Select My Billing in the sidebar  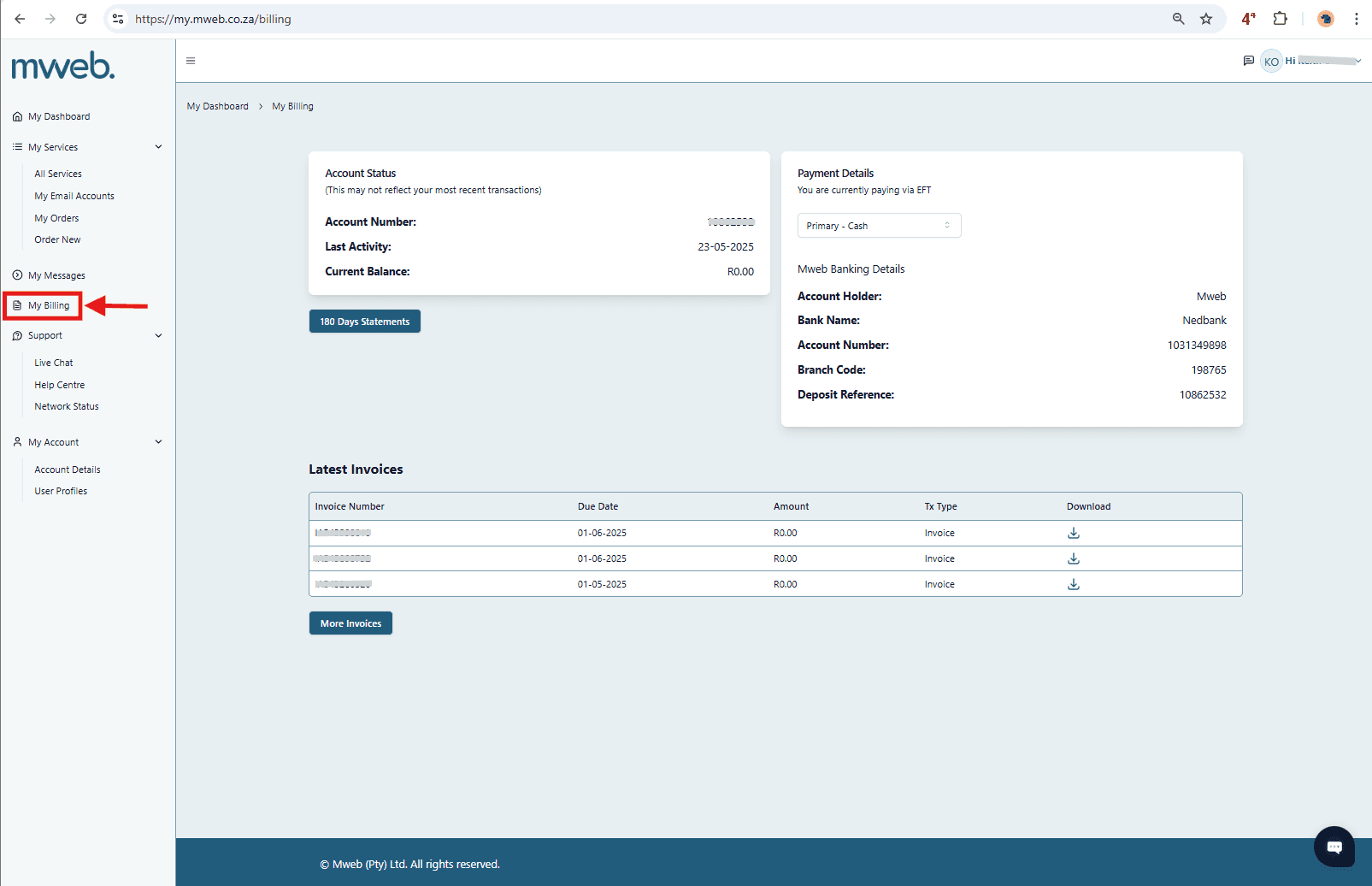pos(48,304)
